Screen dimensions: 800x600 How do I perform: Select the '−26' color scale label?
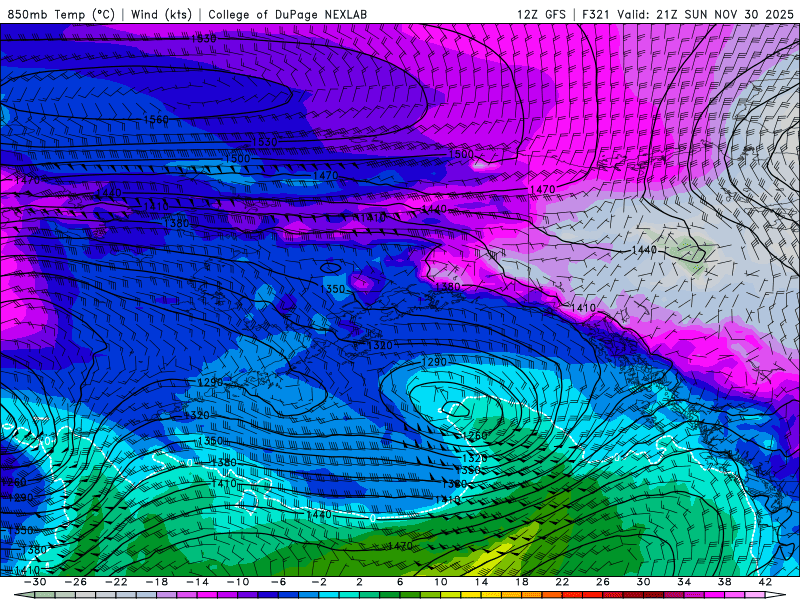pyautogui.click(x=76, y=582)
